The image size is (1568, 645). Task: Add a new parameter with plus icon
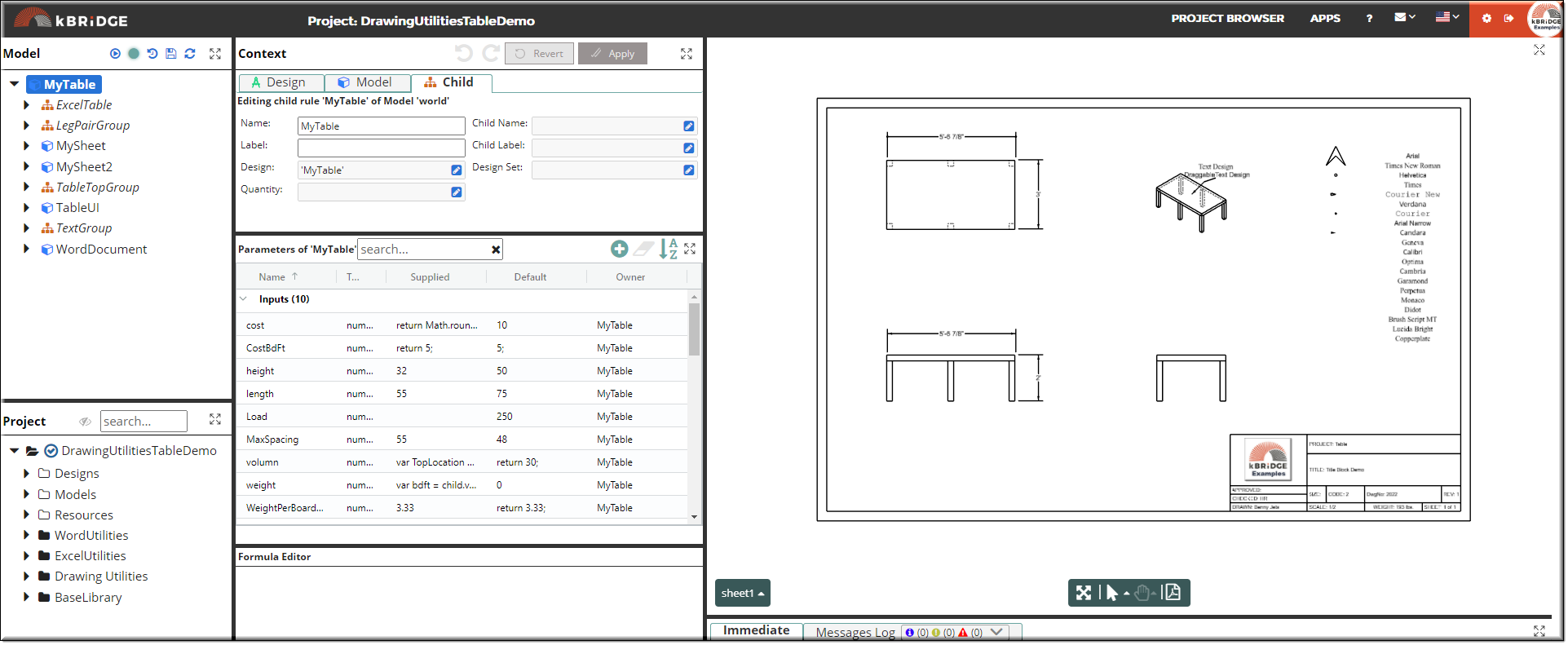620,249
